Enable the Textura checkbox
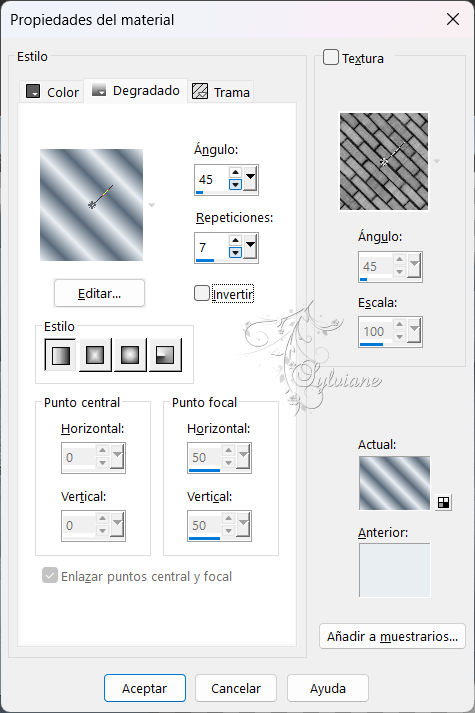Image resolution: width=475 pixels, height=713 pixels. point(330,57)
